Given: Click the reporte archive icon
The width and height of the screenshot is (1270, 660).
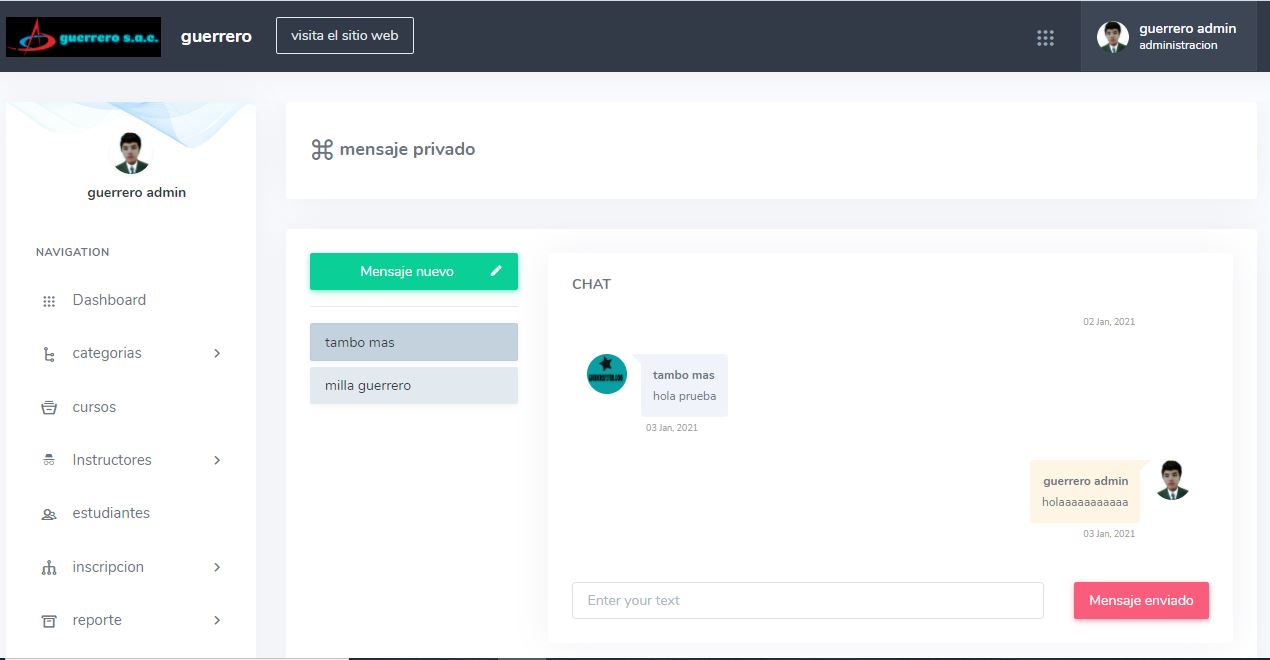Looking at the screenshot, I should point(49,621).
